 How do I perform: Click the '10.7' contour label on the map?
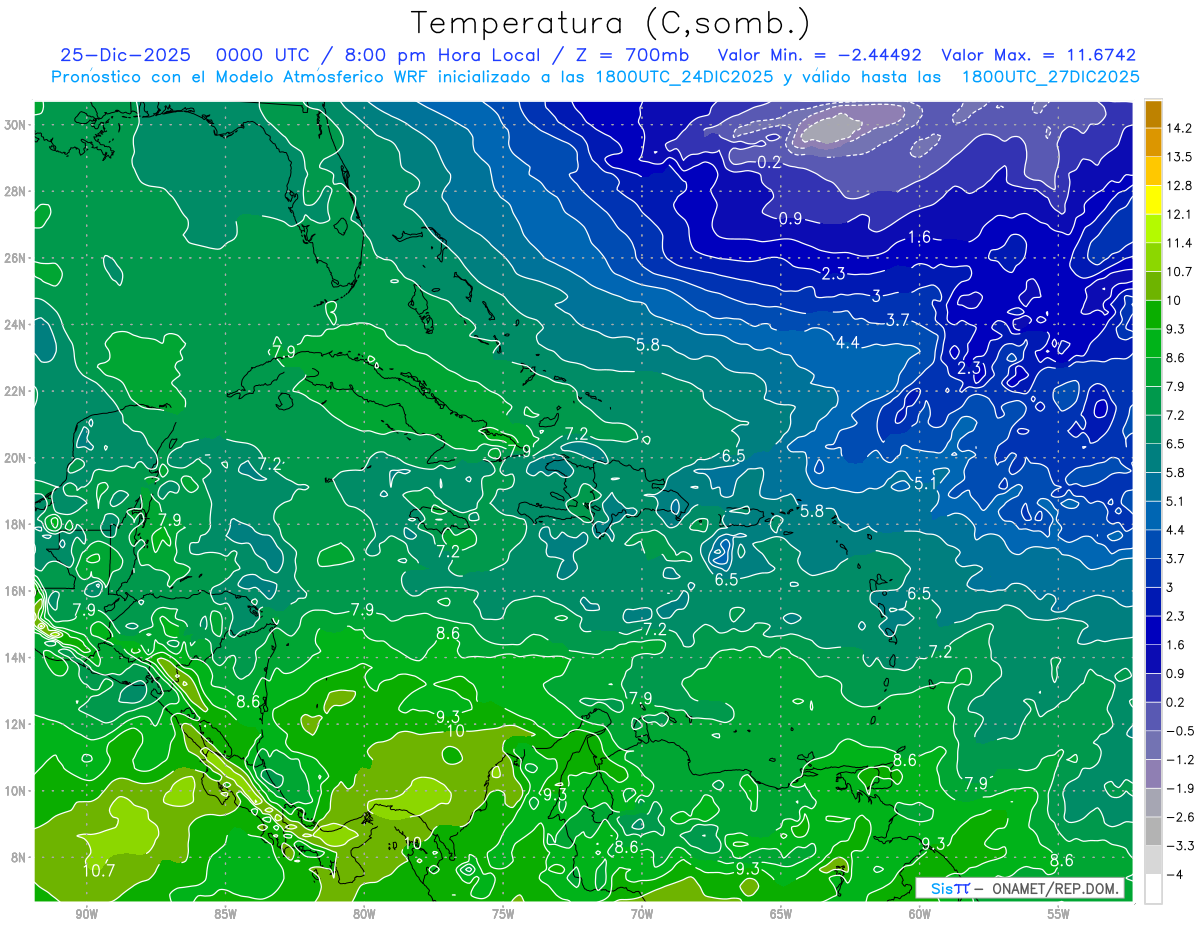pos(98,871)
